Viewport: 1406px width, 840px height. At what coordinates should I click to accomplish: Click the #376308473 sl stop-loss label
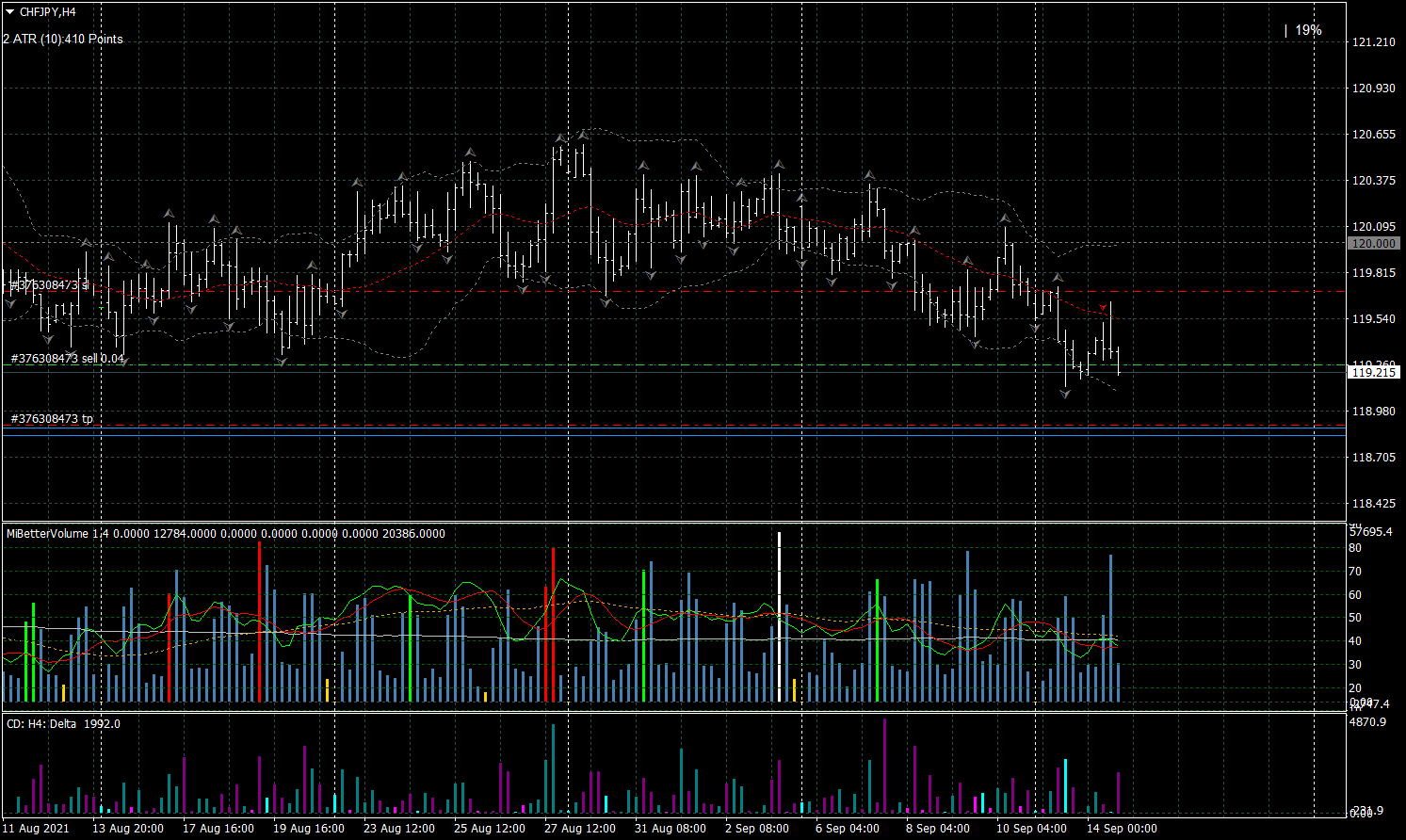coord(49,284)
